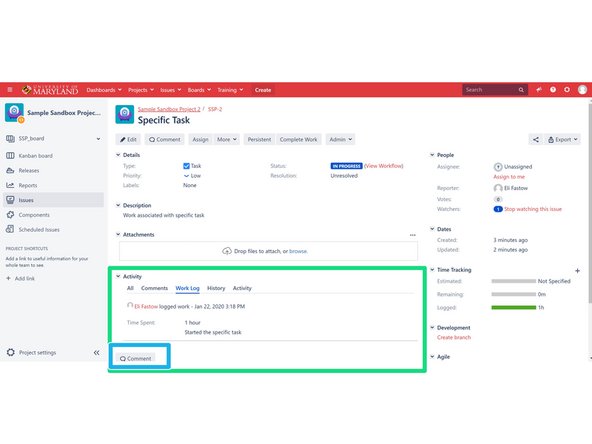
Task: Click the watchers count badge
Action: pos(498,209)
